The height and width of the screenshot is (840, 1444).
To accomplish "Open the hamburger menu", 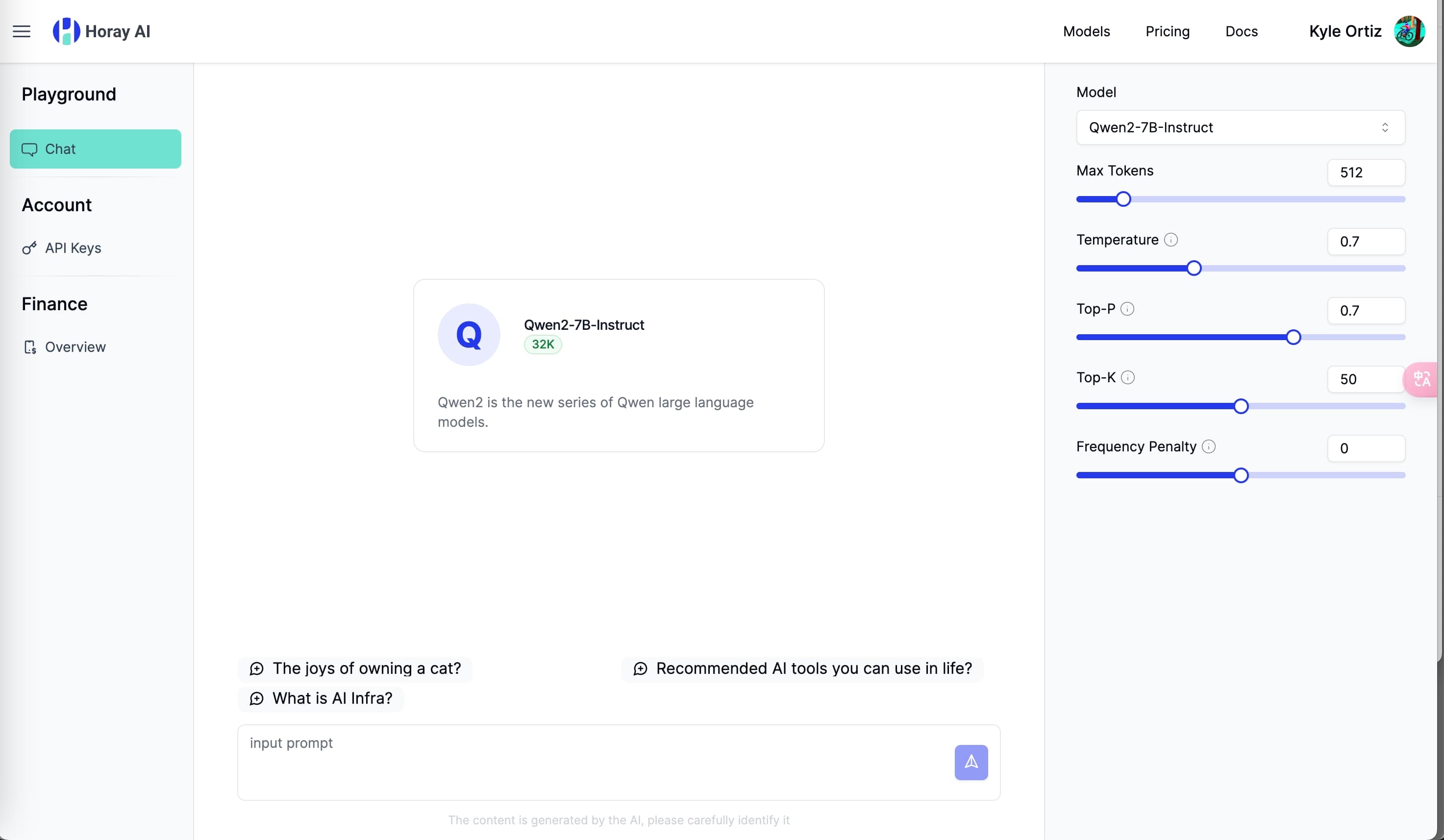I will (22, 31).
